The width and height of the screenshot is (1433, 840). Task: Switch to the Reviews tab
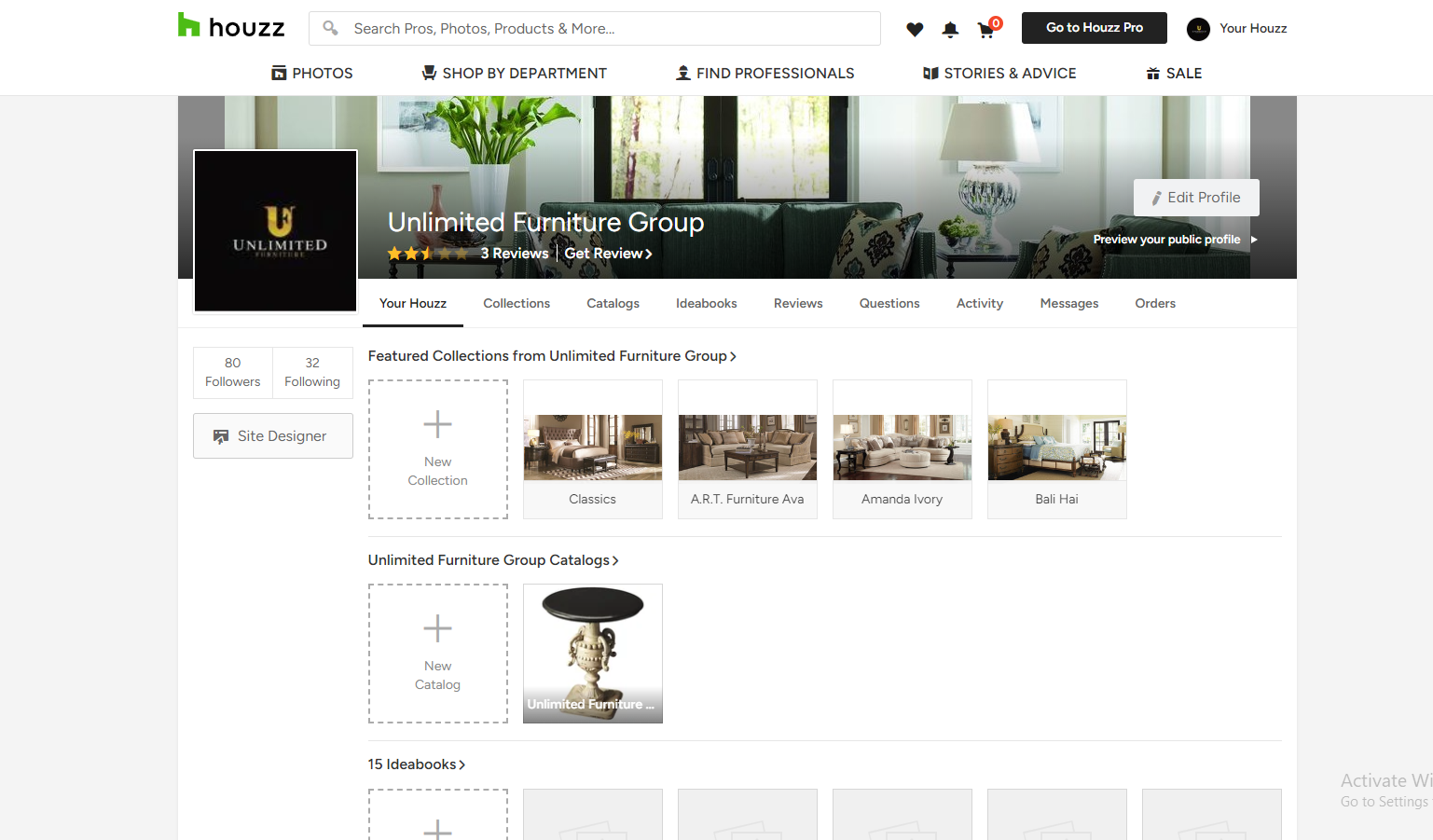coord(798,303)
